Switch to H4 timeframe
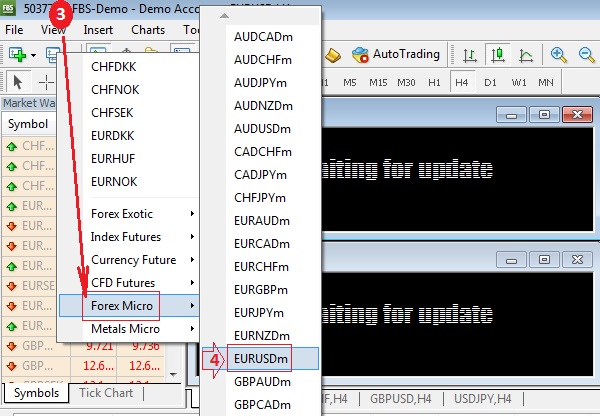The image size is (600, 416). tap(462, 82)
